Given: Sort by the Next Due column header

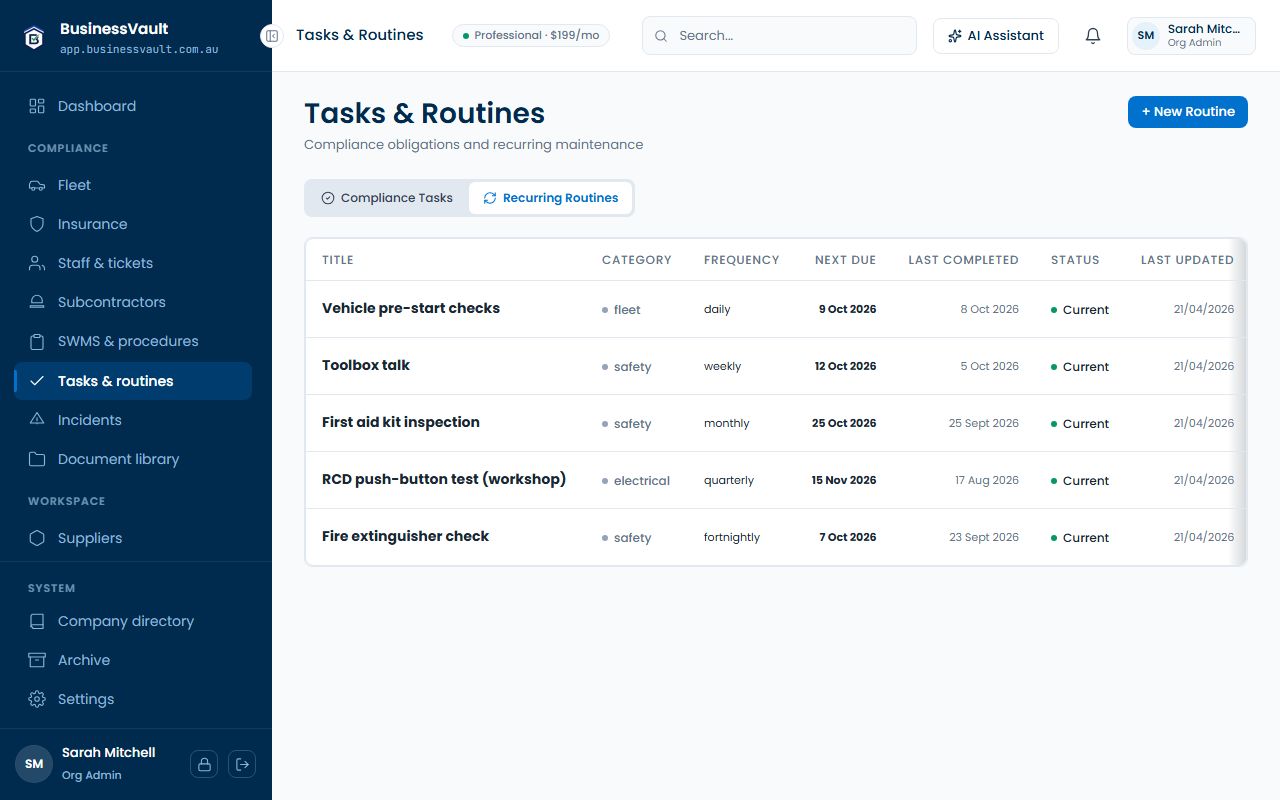Looking at the screenshot, I should [x=845, y=260].
